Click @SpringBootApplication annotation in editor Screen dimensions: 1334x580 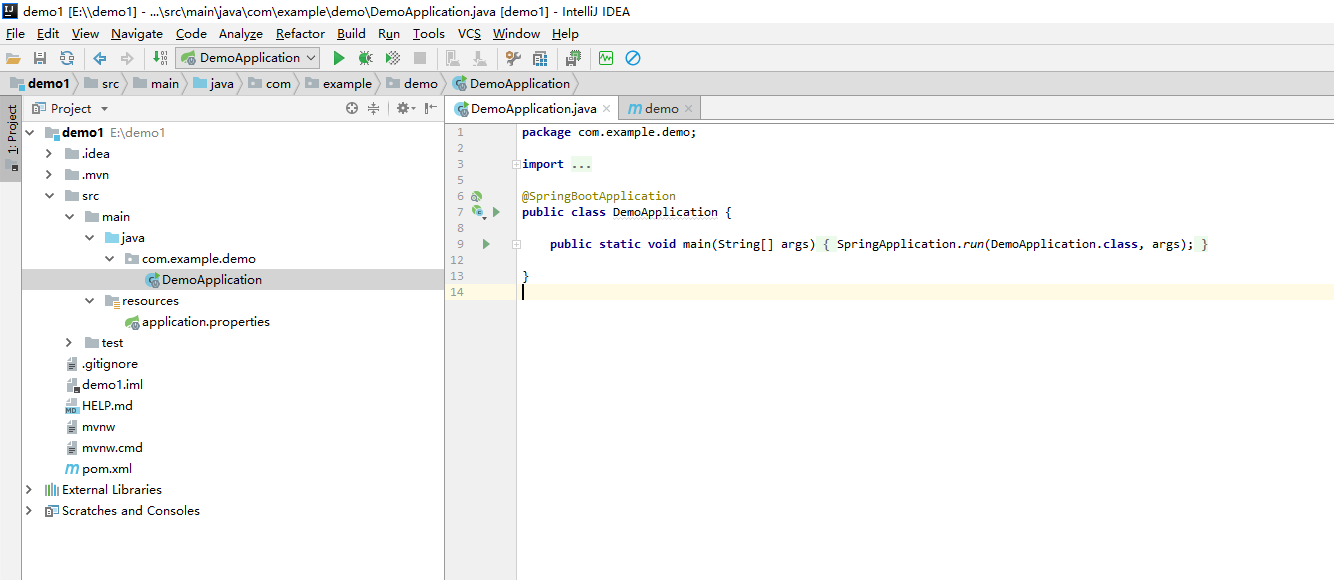[599, 196]
